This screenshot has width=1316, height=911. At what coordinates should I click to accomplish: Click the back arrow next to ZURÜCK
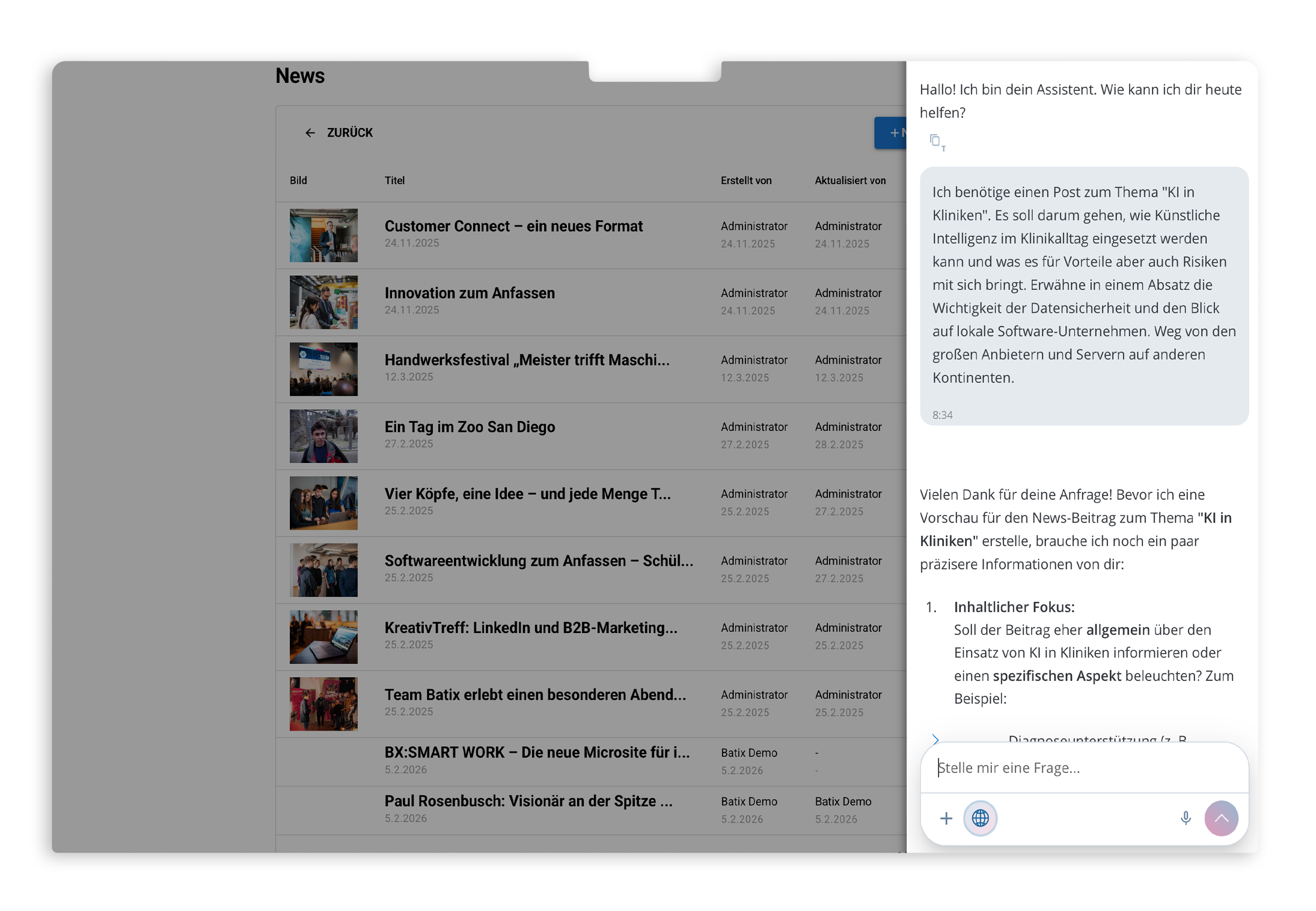[x=310, y=133]
